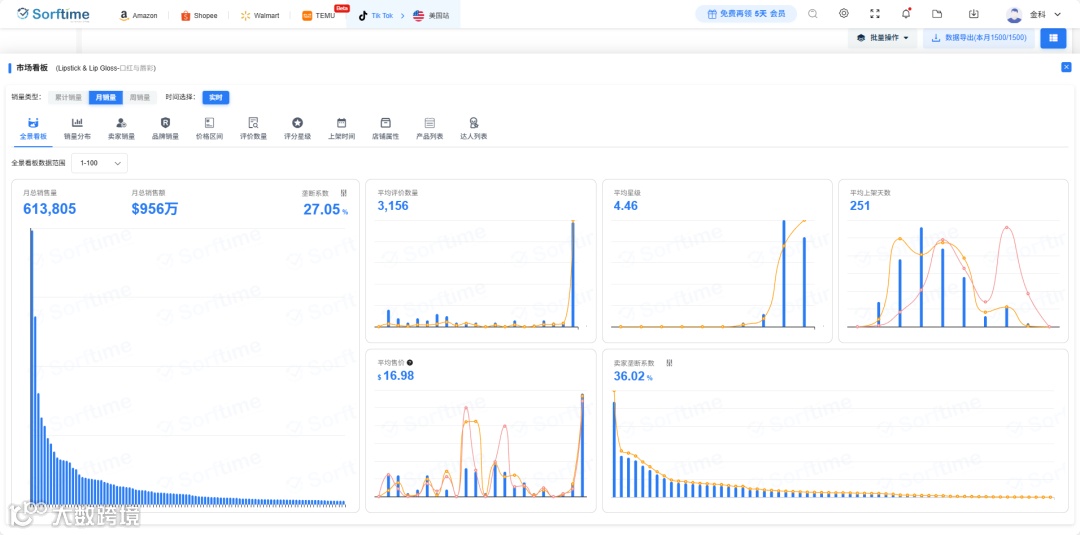Close the 市场看板 panel
This screenshot has height=535, width=1080.
(1066, 67)
